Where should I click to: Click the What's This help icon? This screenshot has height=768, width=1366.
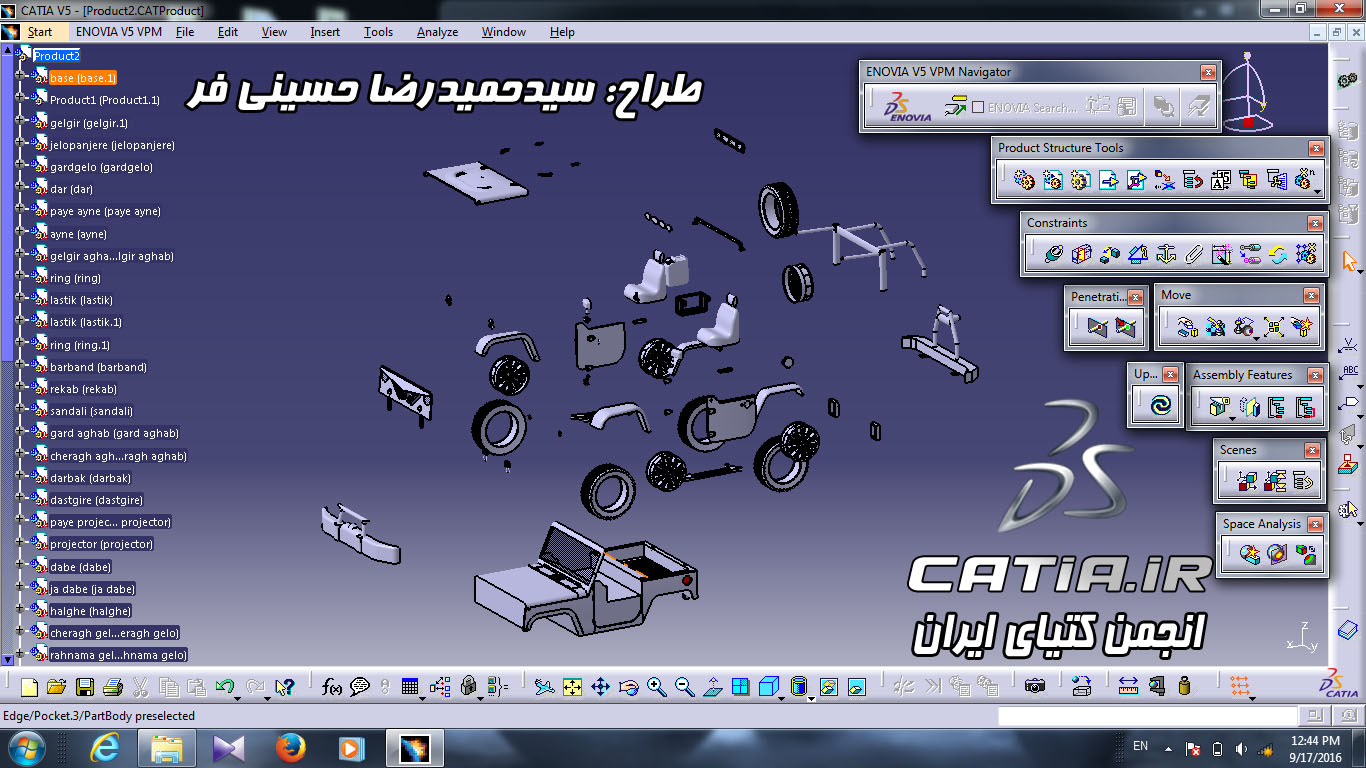[285, 687]
